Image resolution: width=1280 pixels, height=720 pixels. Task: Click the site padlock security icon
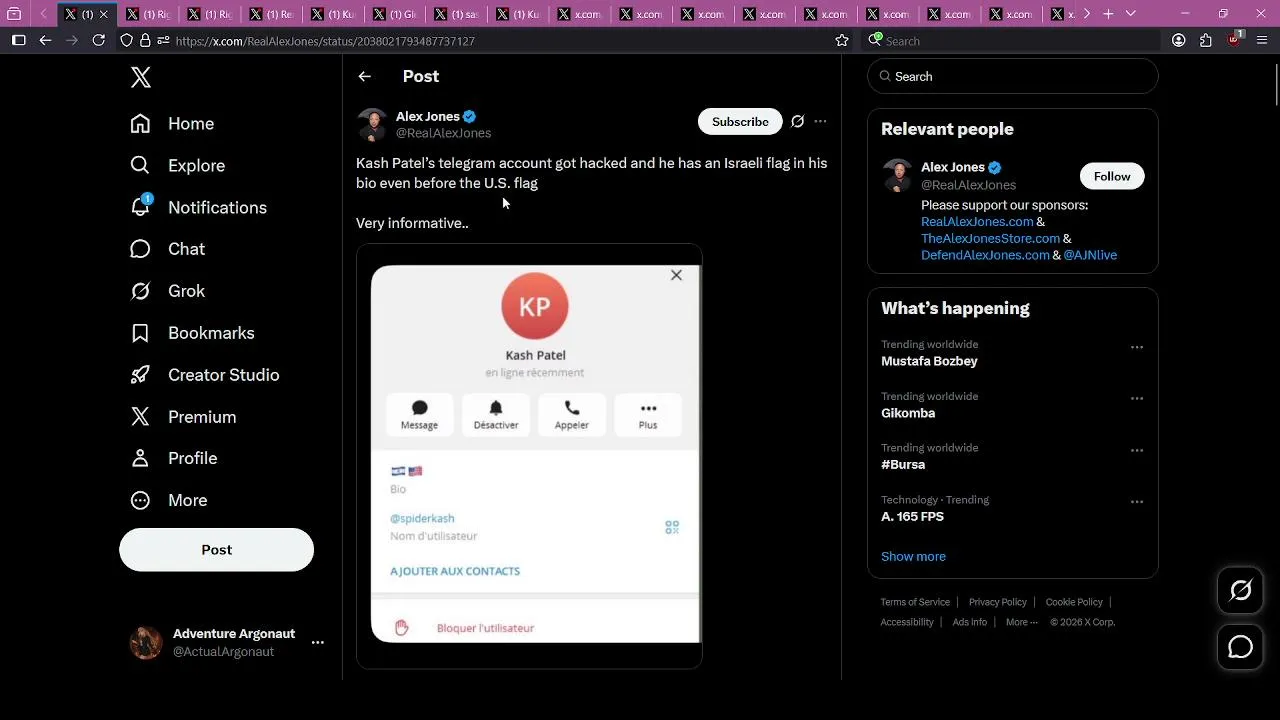[x=145, y=41]
